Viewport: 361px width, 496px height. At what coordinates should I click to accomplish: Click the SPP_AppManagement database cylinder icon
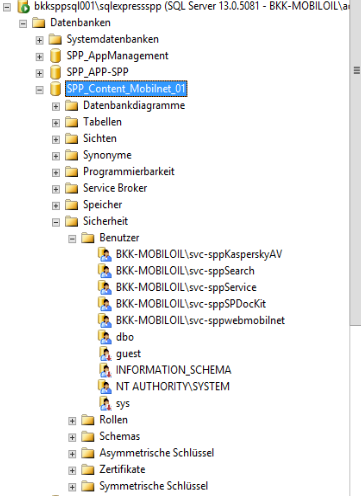coord(55,56)
